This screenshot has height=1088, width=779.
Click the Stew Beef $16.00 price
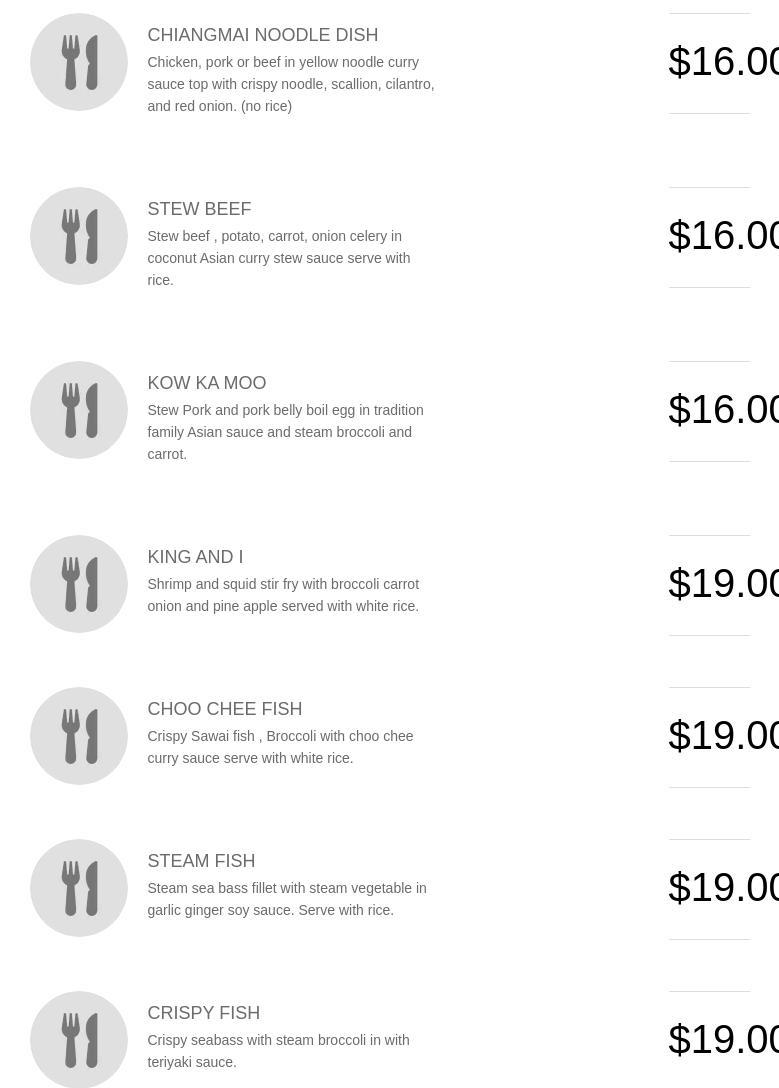pyautogui.click(x=723, y=236)
